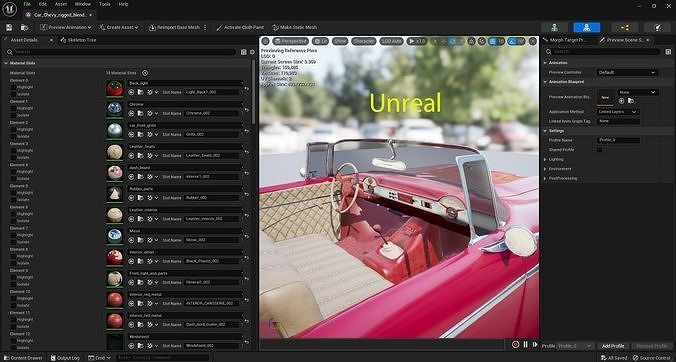The width and height of the screenshot is (676, 362).
Task: Toggle the Shared Profile checkbox
Action: tap(599, 150)
